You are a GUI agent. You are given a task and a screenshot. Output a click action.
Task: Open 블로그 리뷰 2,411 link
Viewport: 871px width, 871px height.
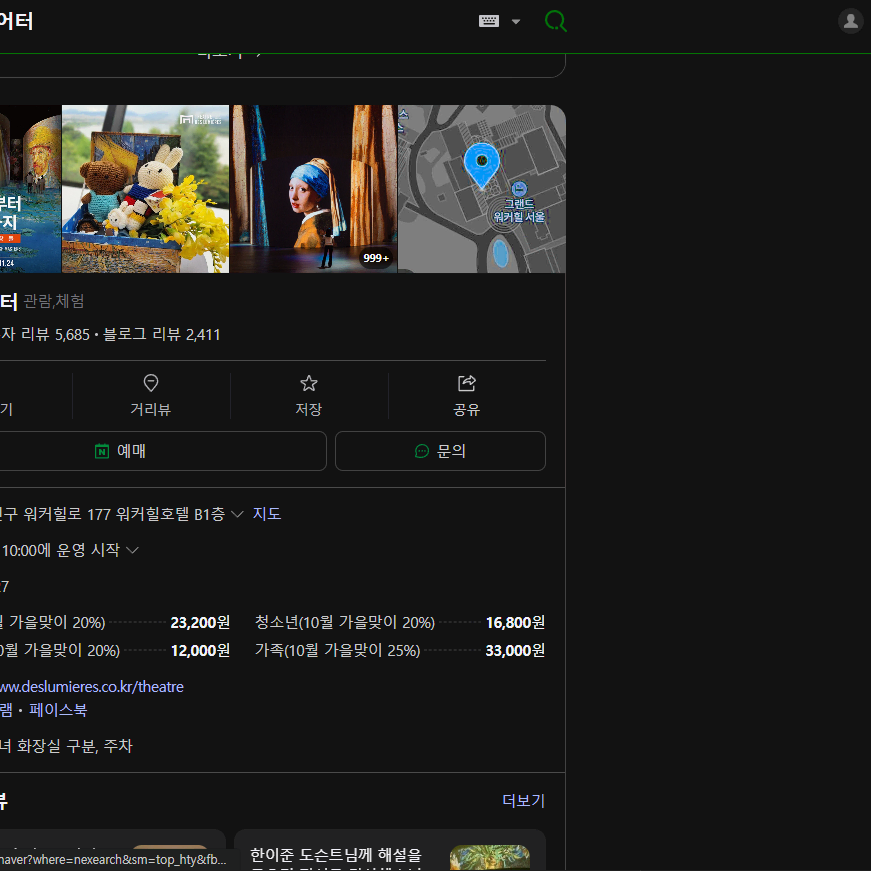162,334
